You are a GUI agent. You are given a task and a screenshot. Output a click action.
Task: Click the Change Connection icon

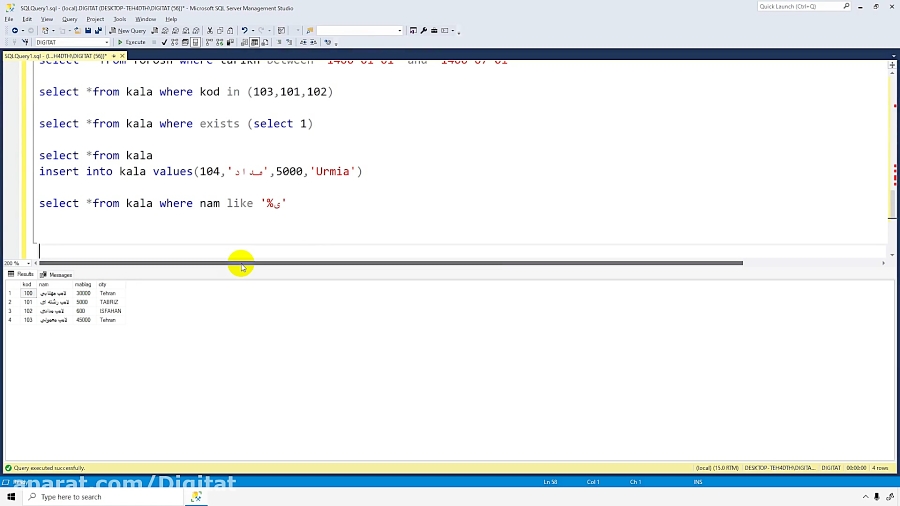pyautogui.click(x=25, y=42)
